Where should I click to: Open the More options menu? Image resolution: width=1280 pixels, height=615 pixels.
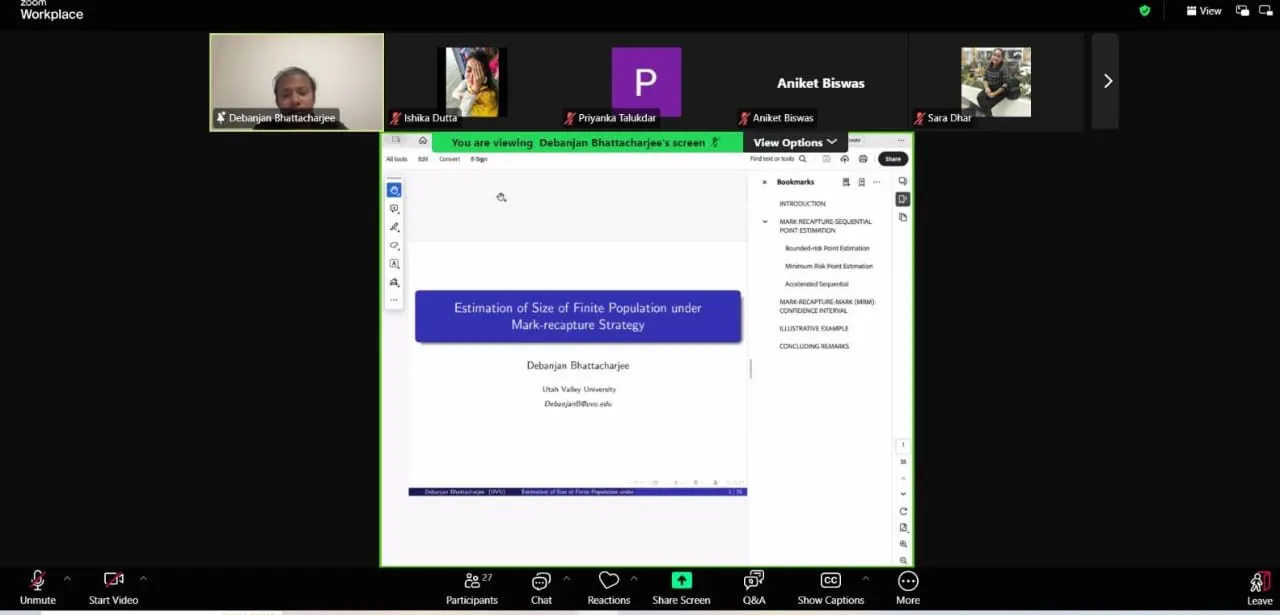click(908, 588)
